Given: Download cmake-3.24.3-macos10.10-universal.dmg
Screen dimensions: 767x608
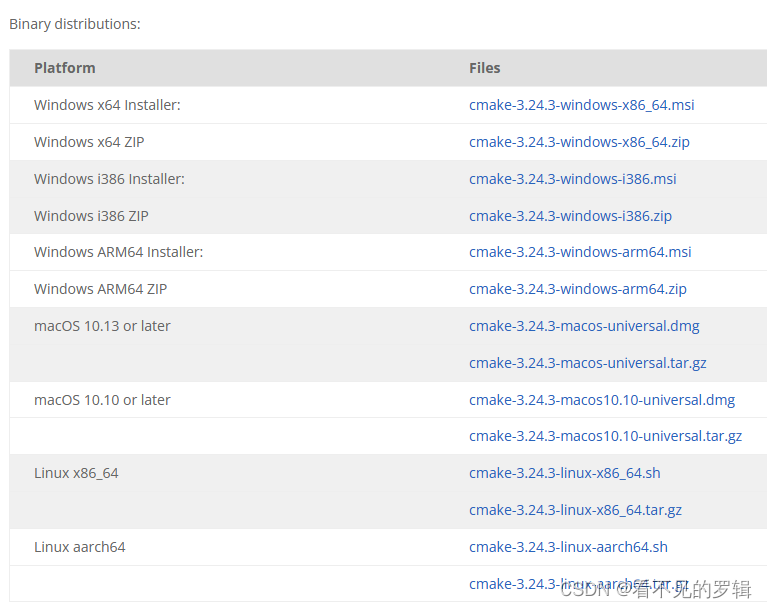Looking at the screenshot, I should click(x=602, y=400).
